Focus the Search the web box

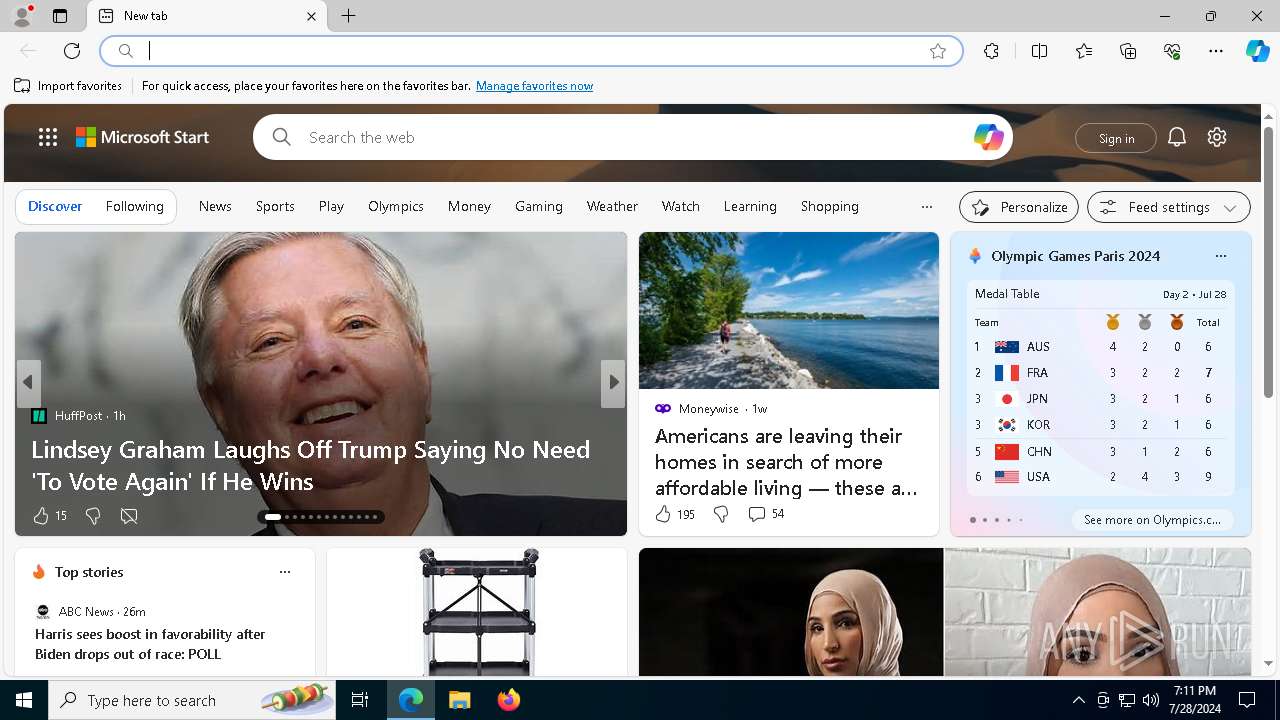click(x=632, y=137)
